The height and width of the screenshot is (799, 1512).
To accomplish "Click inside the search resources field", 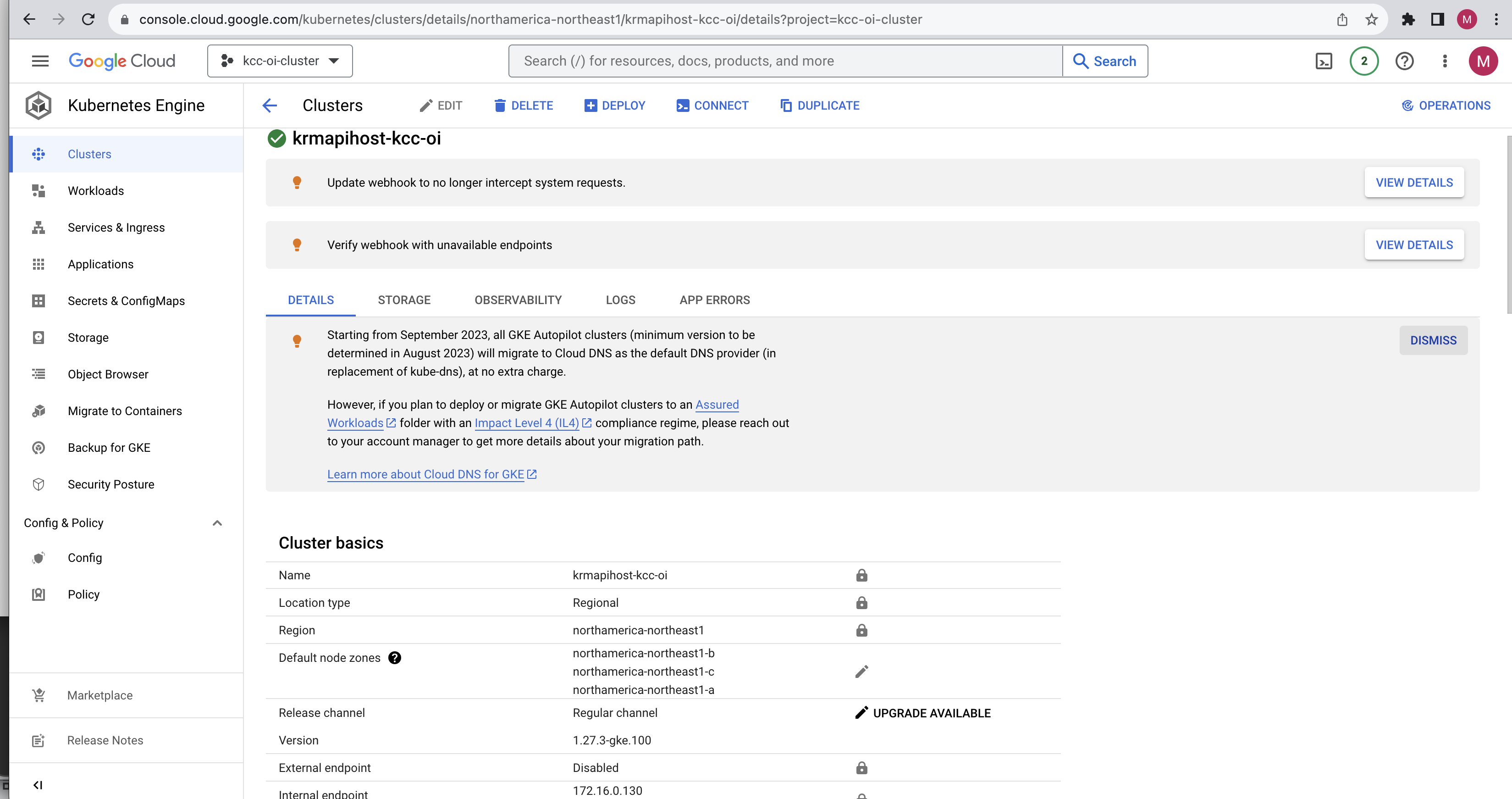I will pos(763,61).
